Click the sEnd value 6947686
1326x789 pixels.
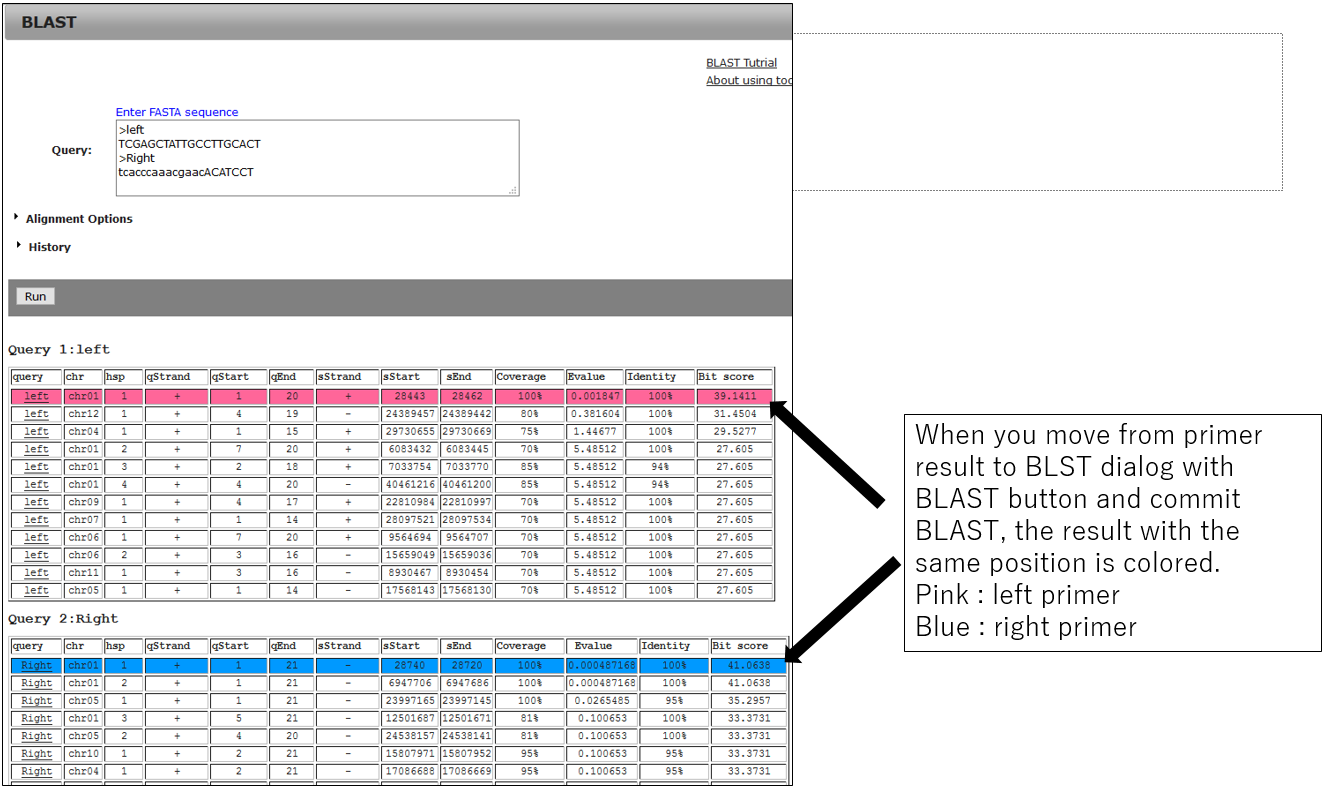pos(467,683)
